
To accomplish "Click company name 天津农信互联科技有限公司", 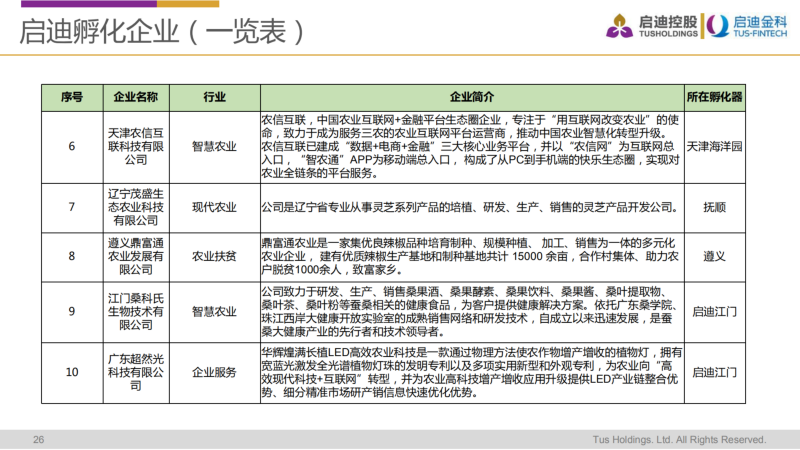I will tap(136, 147).
